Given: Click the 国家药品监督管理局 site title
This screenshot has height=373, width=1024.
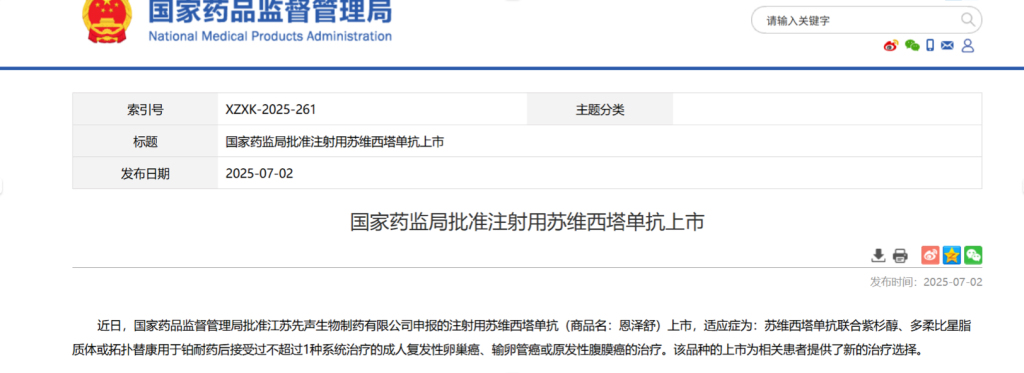Looking at the screenshot, I should [x=270, y=9].
